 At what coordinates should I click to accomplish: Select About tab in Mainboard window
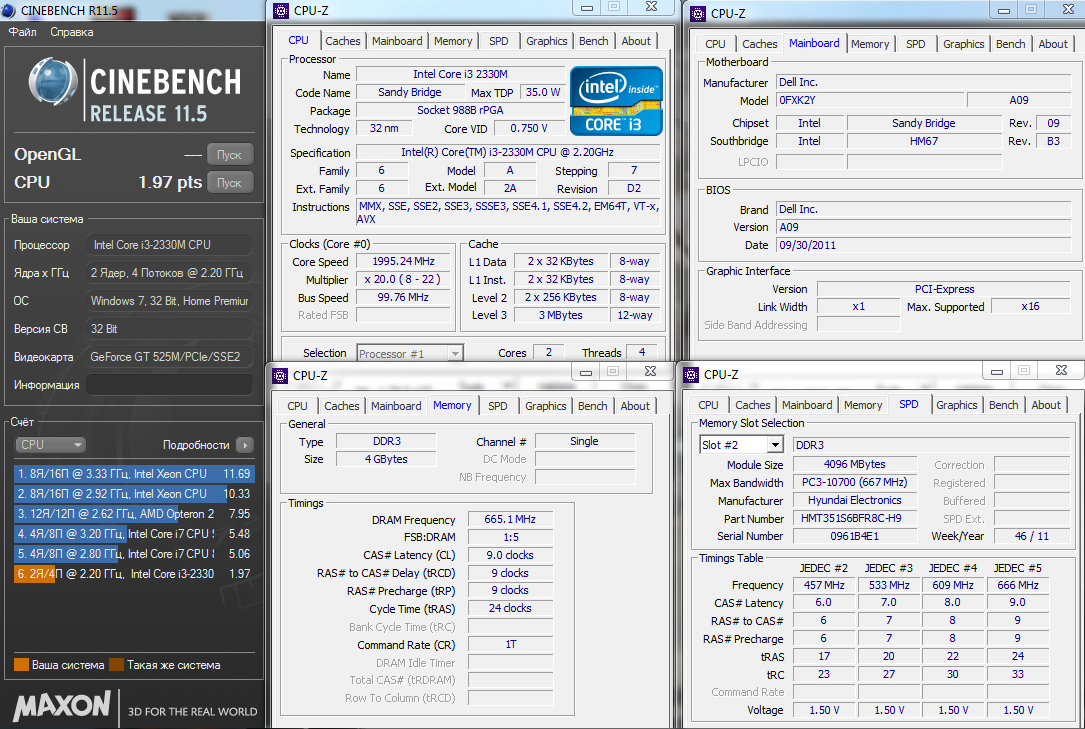(1052, 44)
